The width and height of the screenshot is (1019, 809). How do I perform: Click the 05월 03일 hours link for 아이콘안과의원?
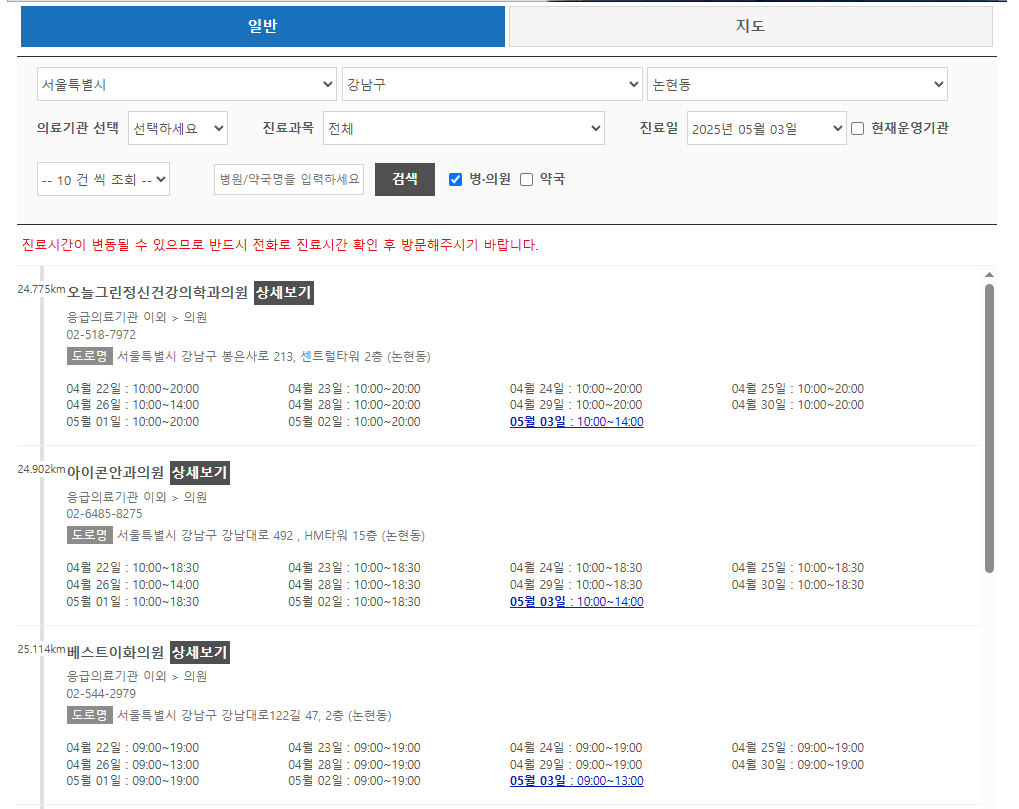576,601
